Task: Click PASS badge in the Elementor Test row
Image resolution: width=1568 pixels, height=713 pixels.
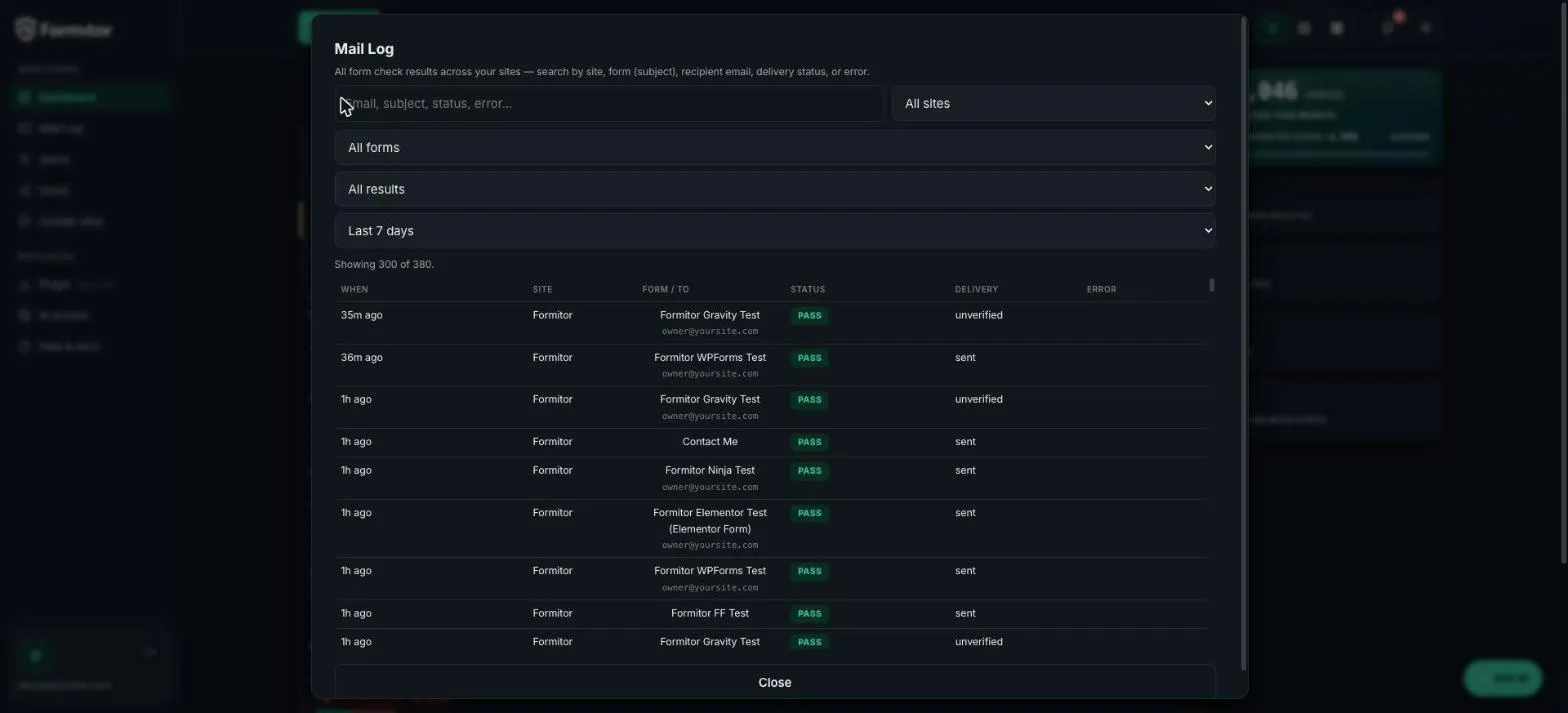Action: click(809, 513)
